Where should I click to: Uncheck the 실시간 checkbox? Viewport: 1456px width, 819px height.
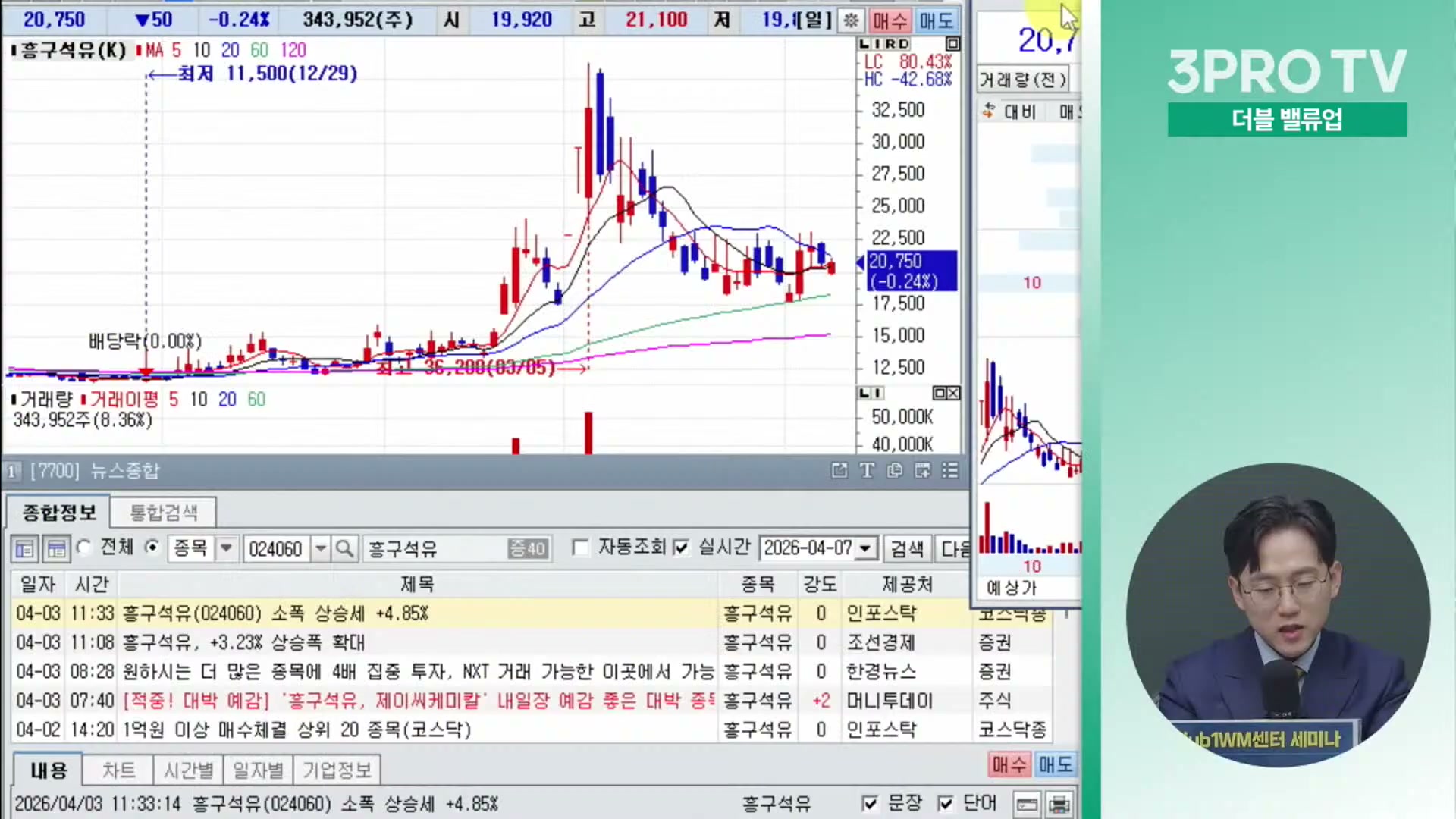point(681,548)
